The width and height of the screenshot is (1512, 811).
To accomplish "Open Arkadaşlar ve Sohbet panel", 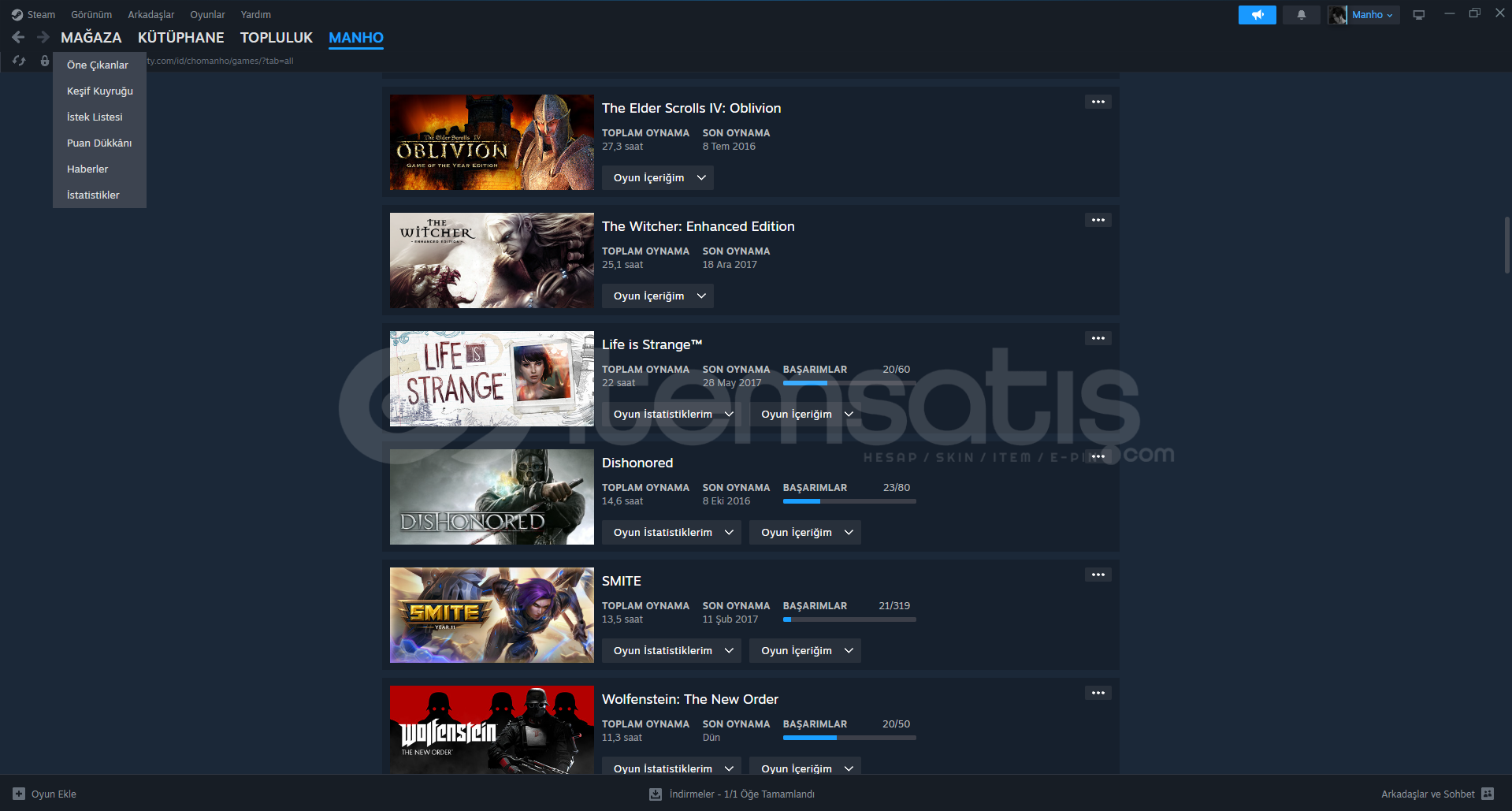I will coord(1437,794).
